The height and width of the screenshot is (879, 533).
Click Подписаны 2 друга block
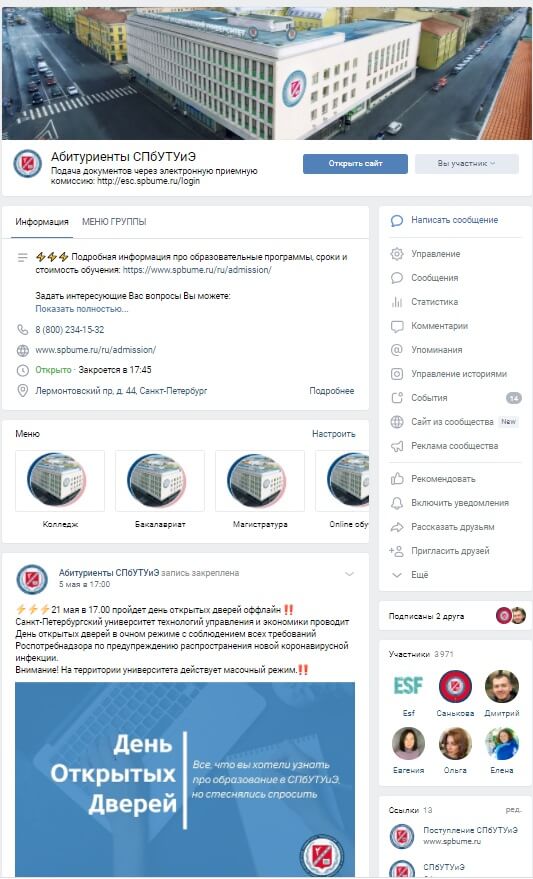[x=455, y=616]
